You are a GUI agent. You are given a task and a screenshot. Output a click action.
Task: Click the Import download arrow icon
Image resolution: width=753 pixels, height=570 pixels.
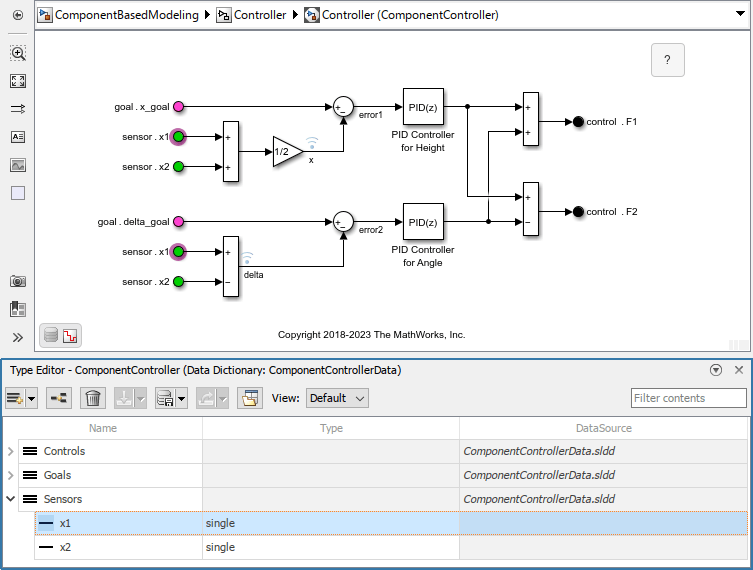coord(124,398)
